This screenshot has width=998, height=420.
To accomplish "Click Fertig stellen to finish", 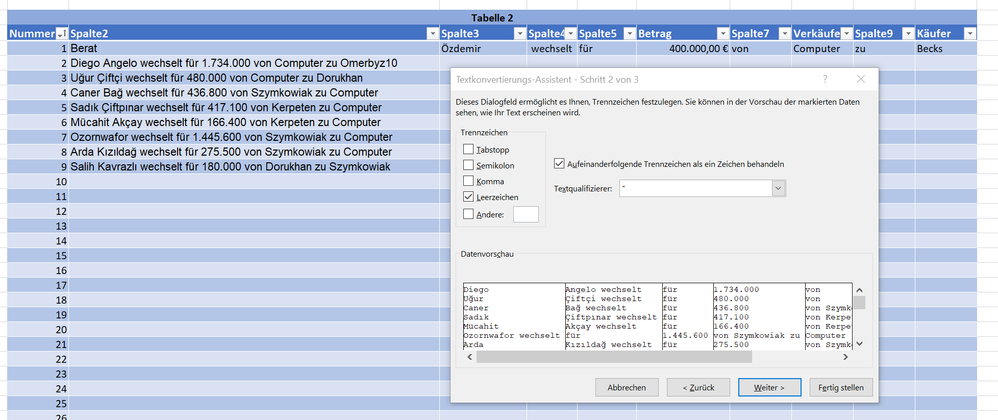I will 841,387.
